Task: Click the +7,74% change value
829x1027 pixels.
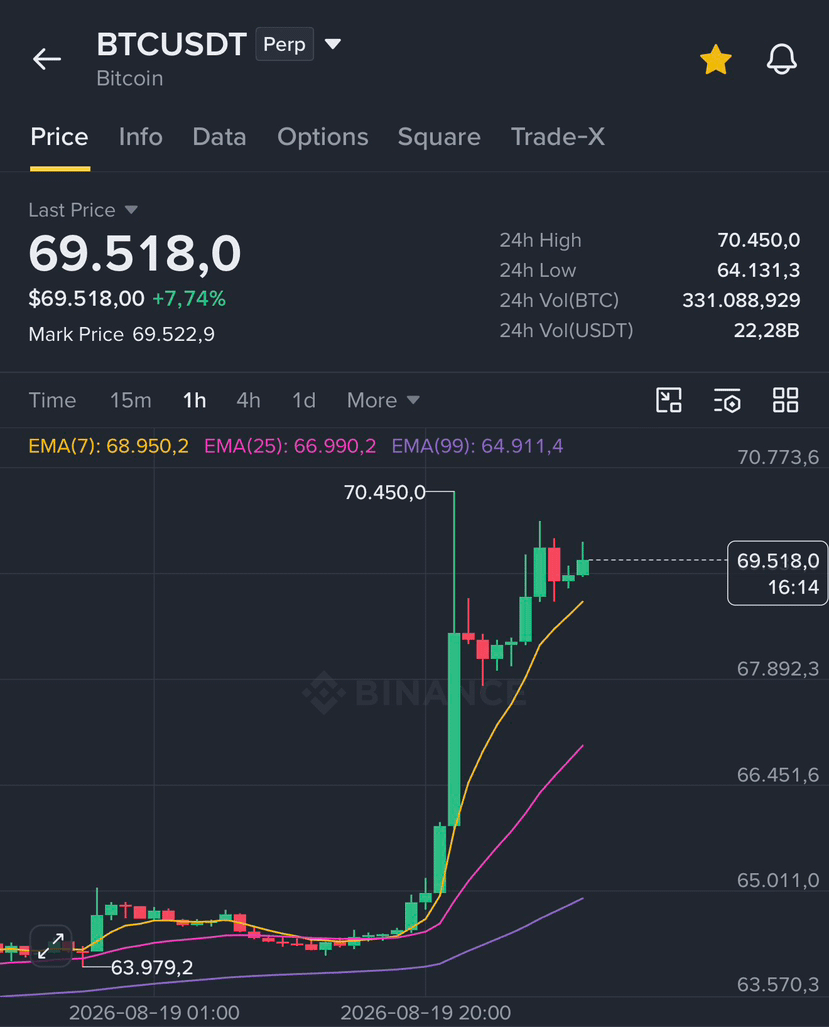Action: (x=189, y=299)
